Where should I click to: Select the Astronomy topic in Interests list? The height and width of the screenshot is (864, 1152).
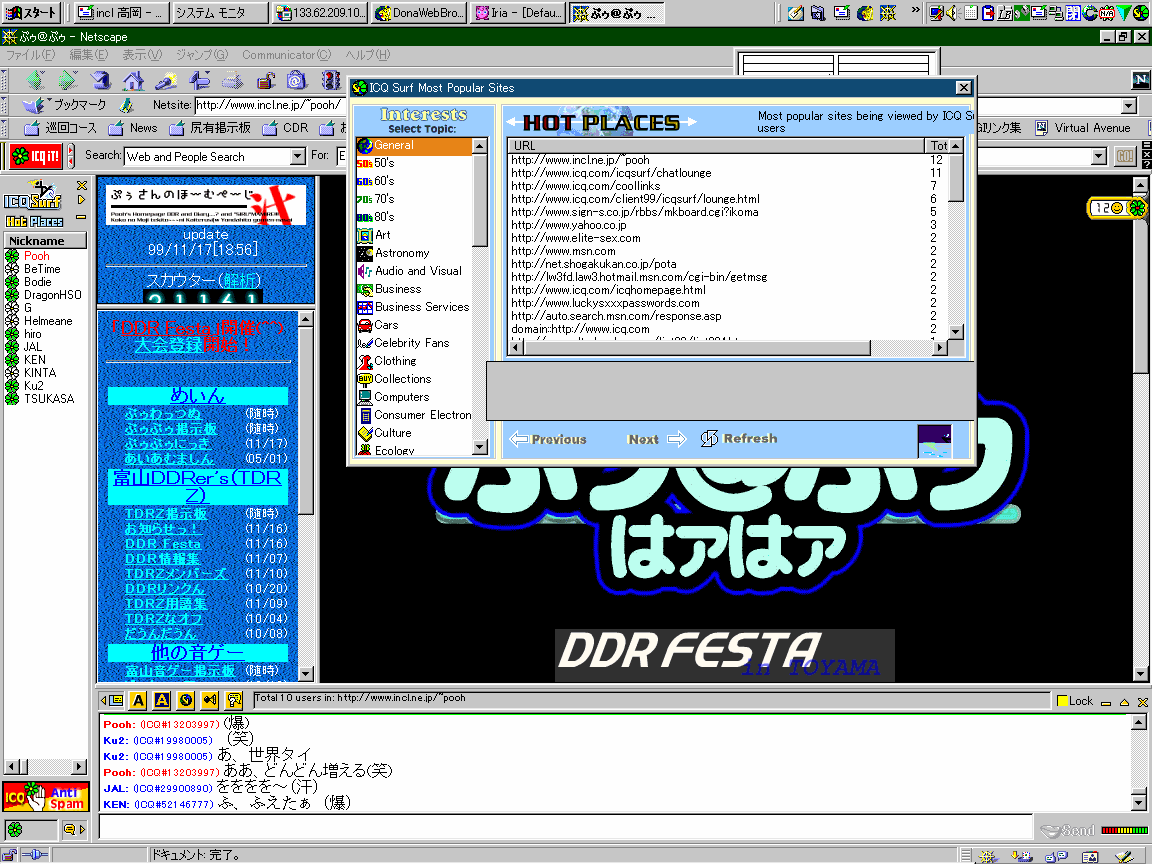point(401,253)
